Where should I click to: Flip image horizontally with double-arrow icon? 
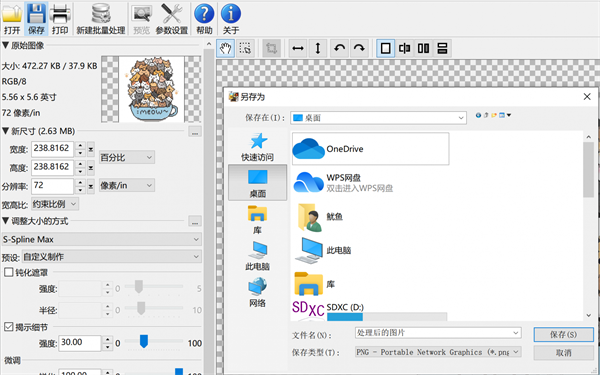298,48
